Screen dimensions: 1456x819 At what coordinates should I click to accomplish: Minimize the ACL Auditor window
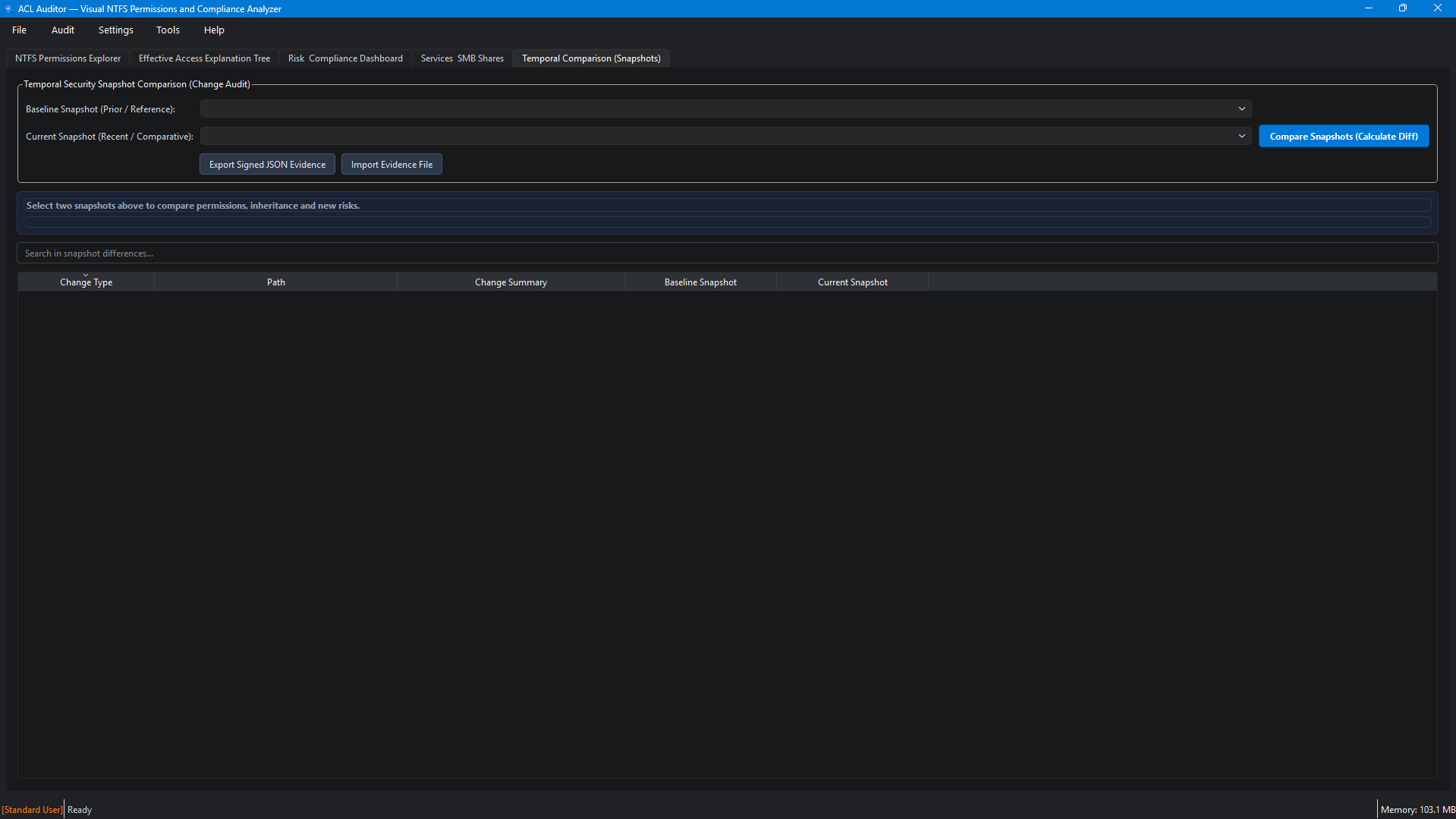[1368, 8]
